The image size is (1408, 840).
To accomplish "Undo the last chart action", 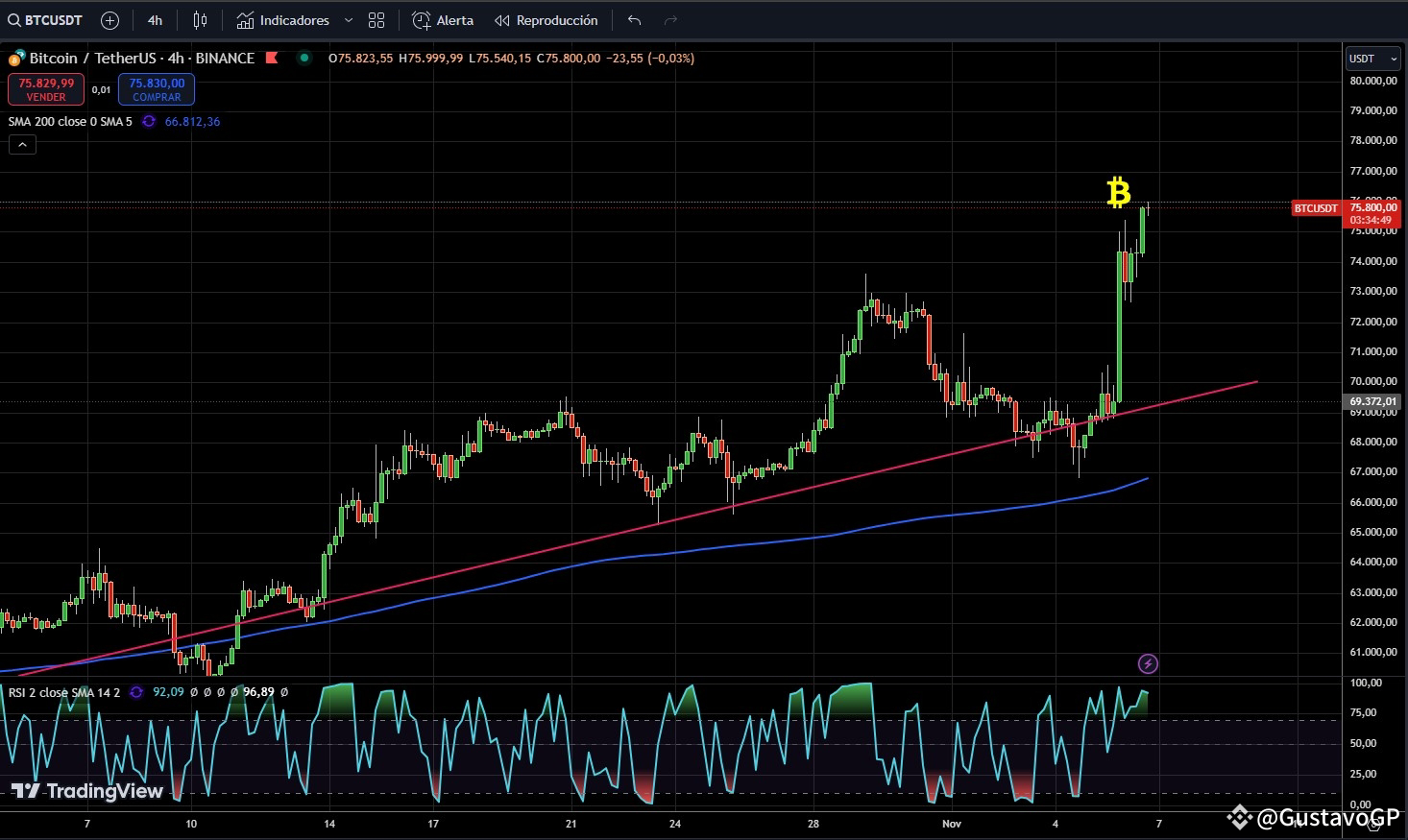I will coord(634,20).
